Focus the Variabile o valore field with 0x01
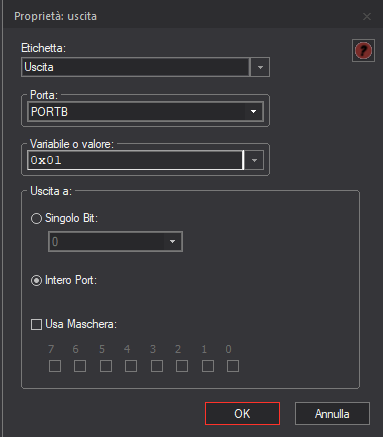Viewport: 383px width, 437px height. pos(135,160)
